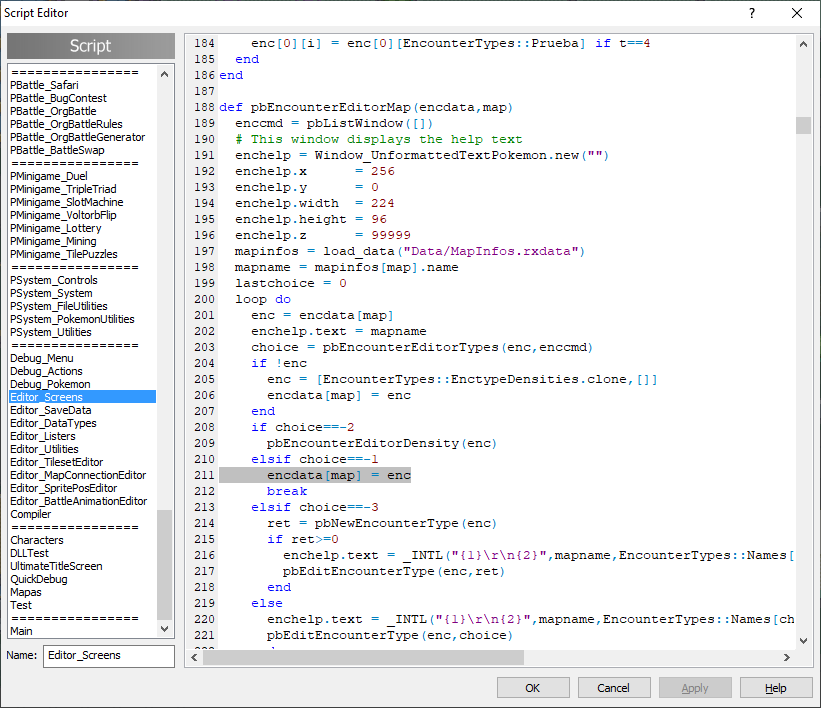Click code editor scroll up arrow
821x708 pixels.
[803, 43]
